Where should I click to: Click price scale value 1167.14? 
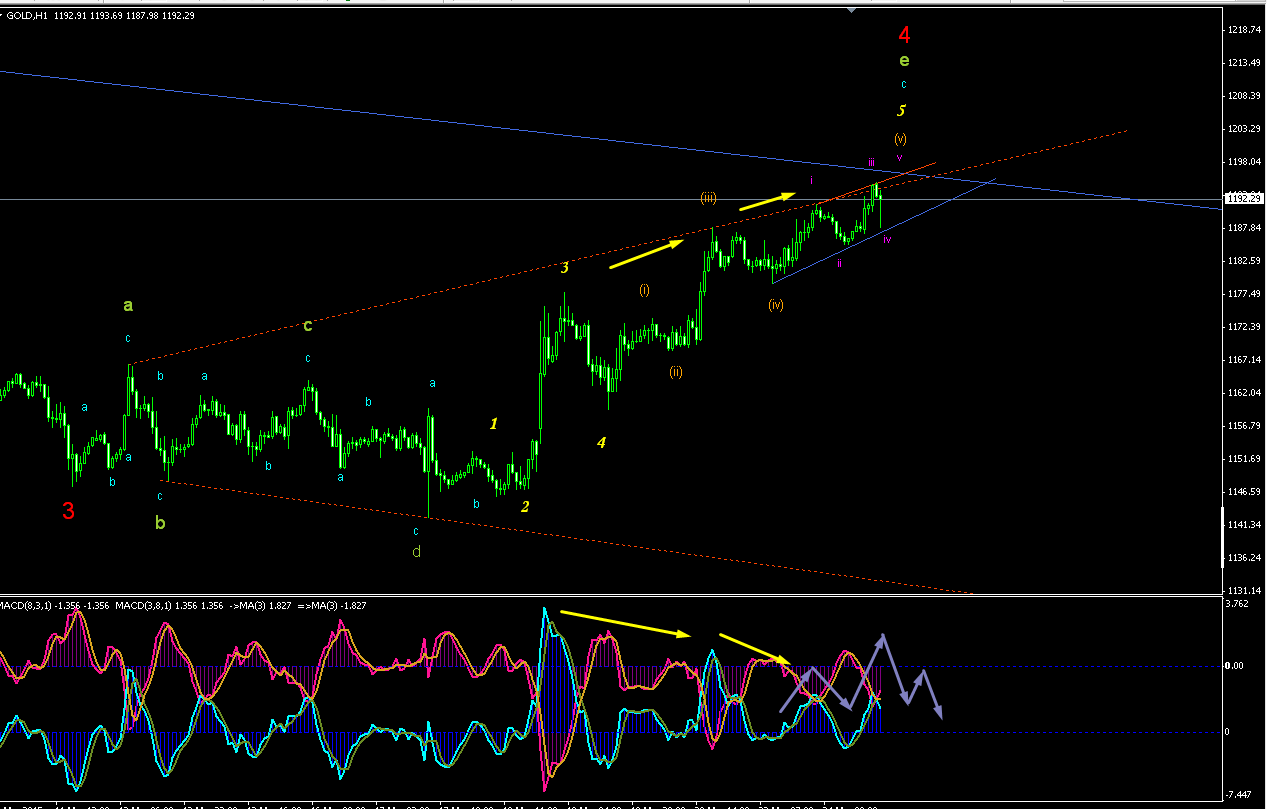[x=1242, y=360]
